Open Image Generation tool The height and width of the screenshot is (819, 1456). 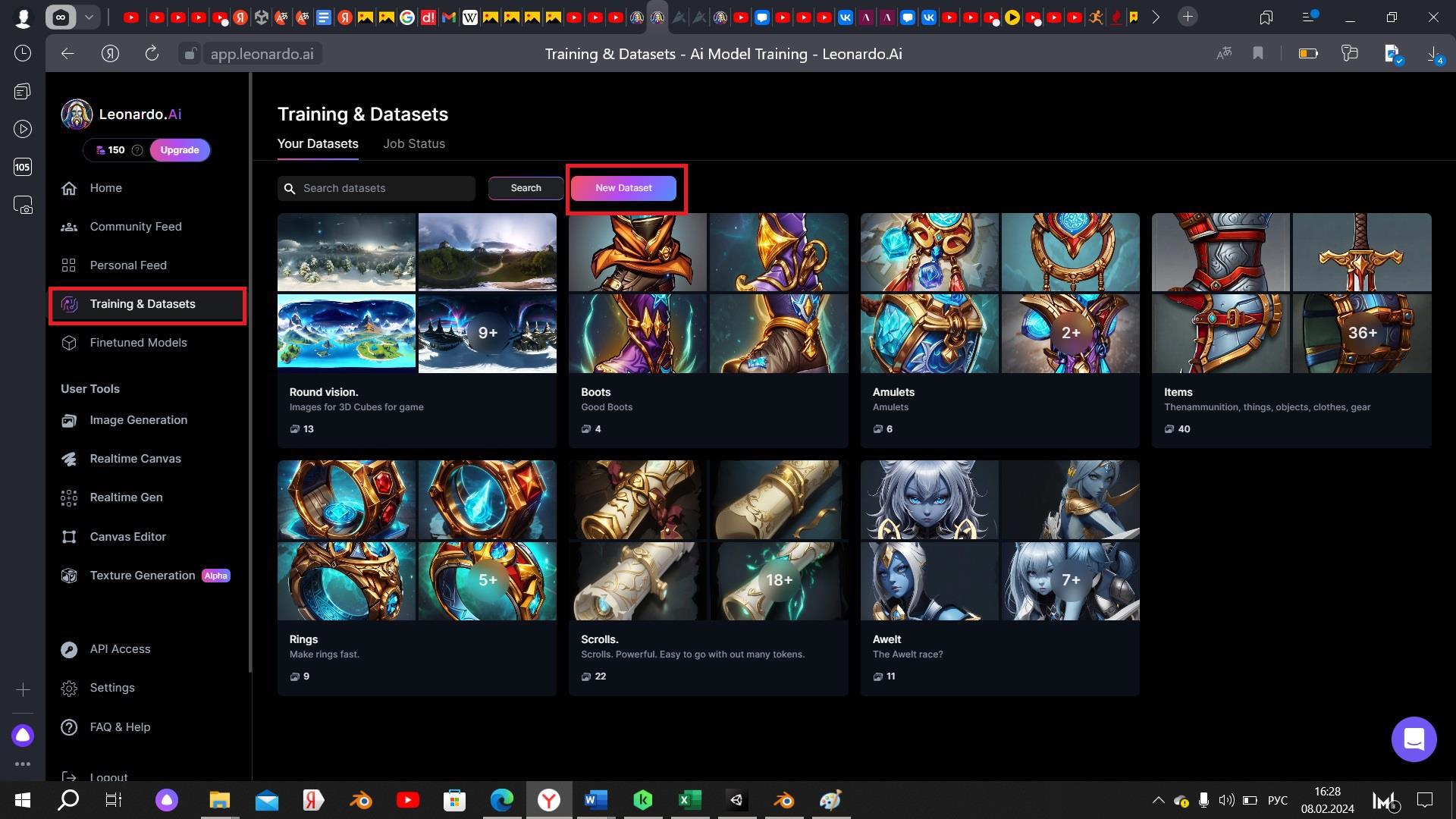point(138,420)
